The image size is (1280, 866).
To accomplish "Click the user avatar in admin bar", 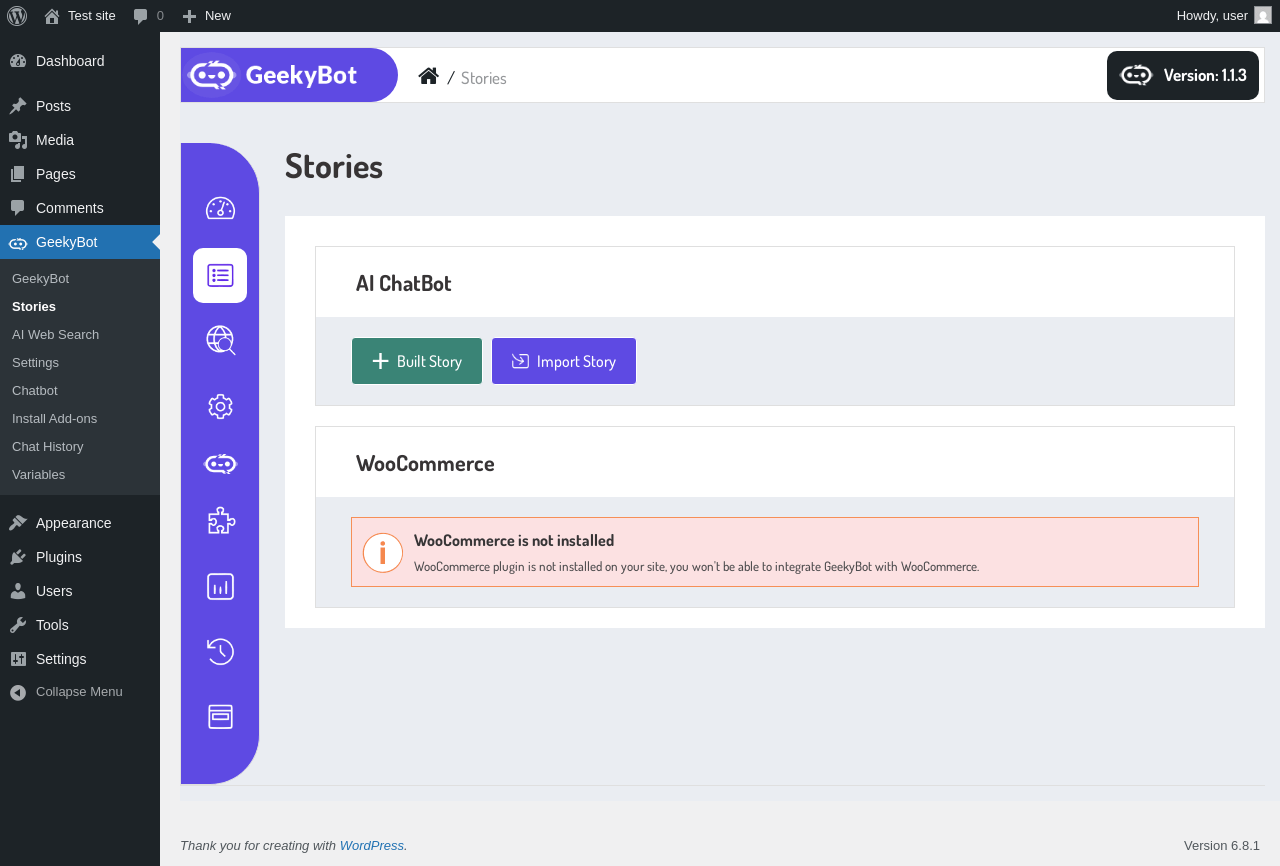I will click(1263, 15).
